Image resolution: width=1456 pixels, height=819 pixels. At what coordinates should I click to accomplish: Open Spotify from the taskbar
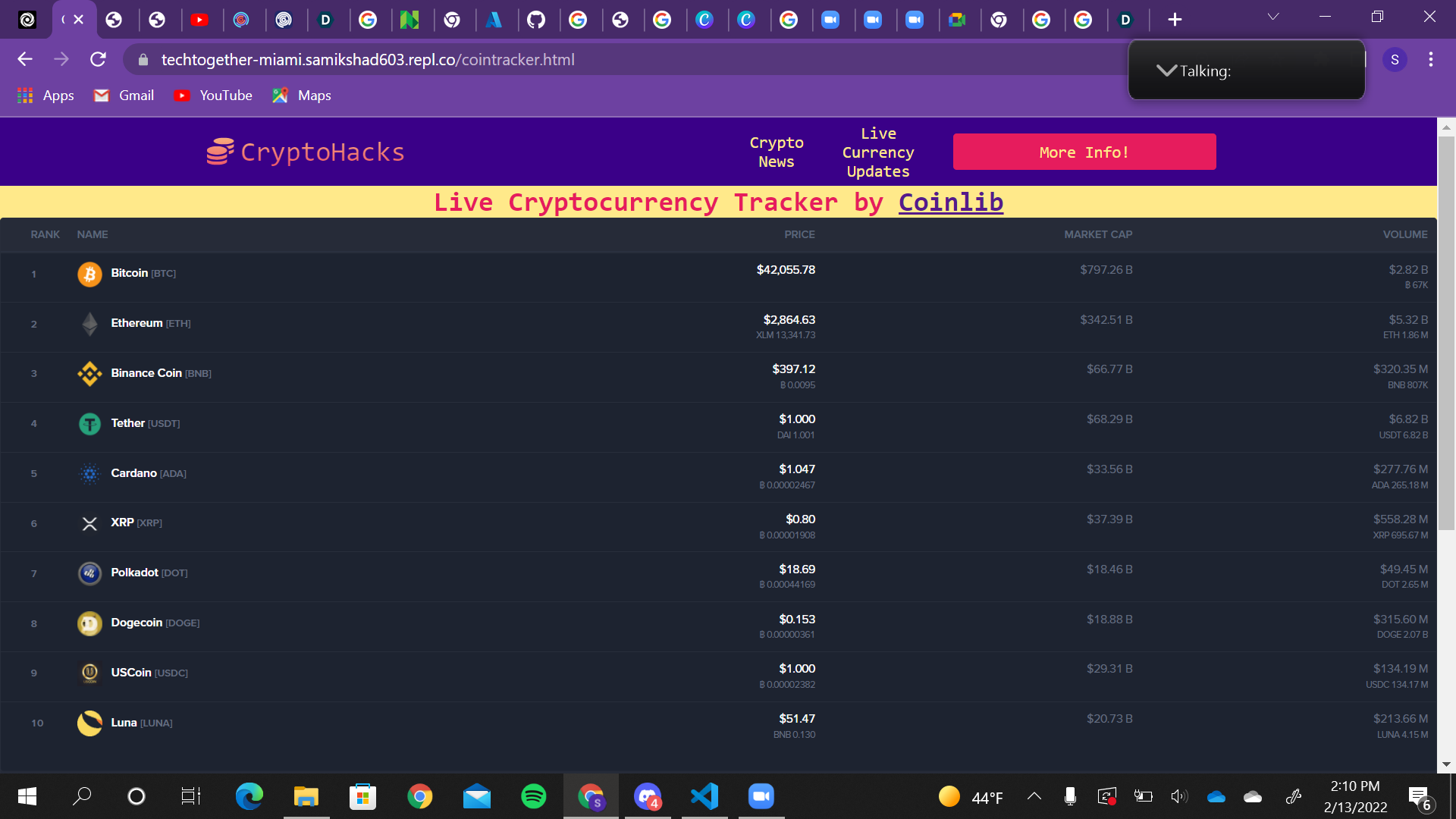click(533, 796)
